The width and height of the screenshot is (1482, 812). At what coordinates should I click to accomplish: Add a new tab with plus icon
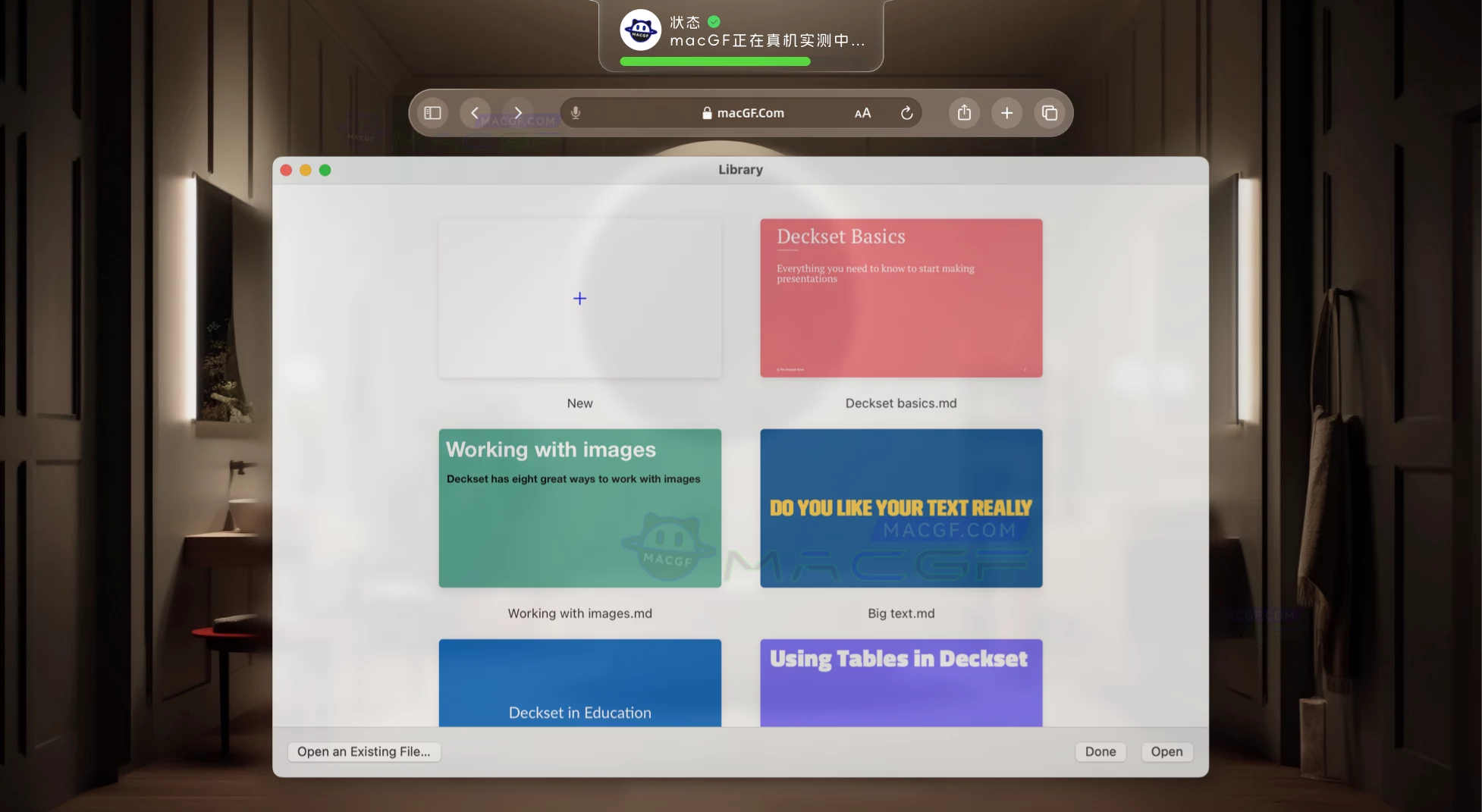tap(1006, 113)
